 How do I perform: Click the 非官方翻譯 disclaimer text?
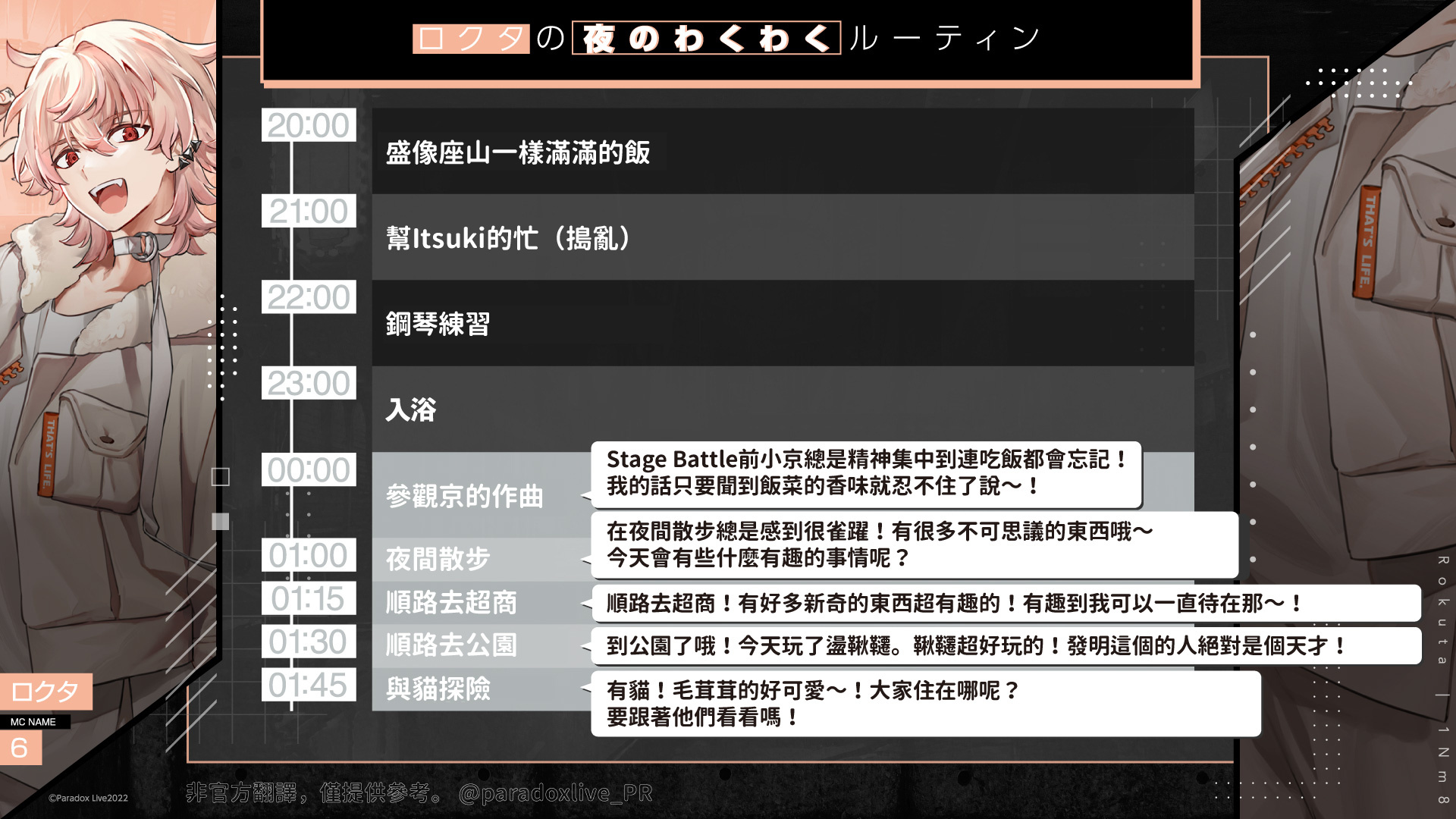pyautogui.click(x=315, y=793)
